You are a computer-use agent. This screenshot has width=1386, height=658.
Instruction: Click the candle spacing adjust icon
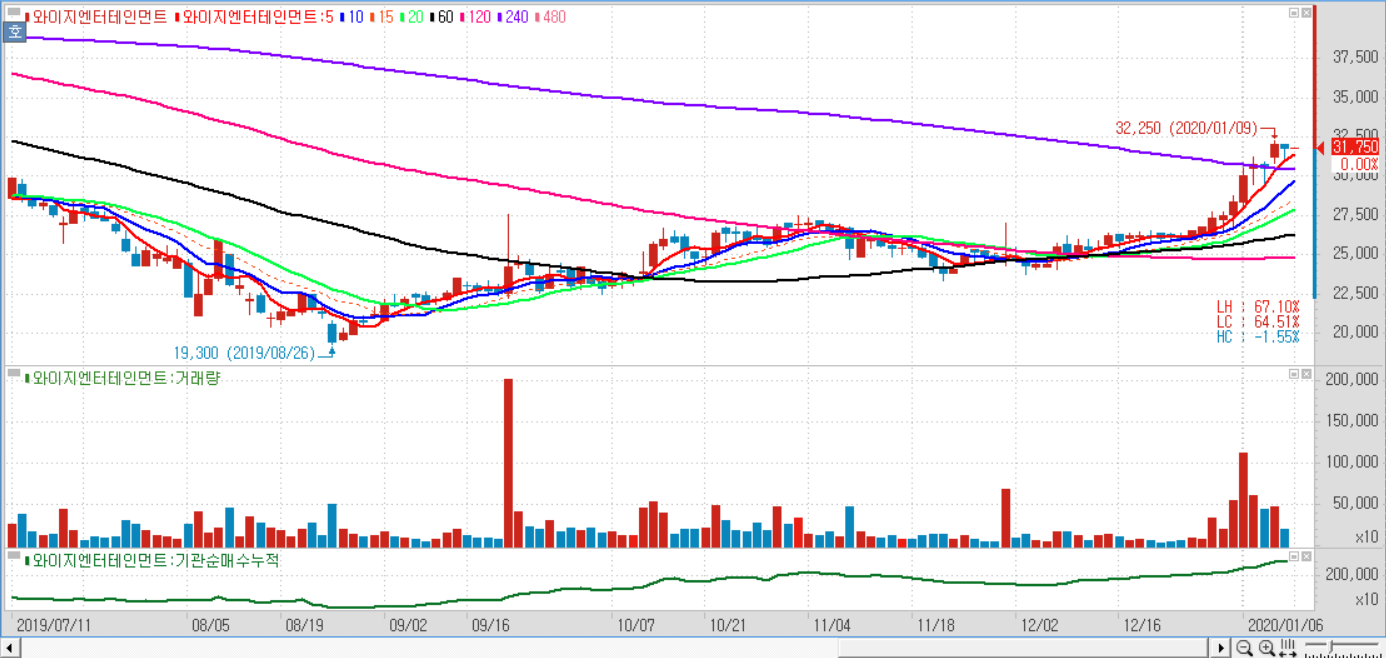(x=1288, y=648)
